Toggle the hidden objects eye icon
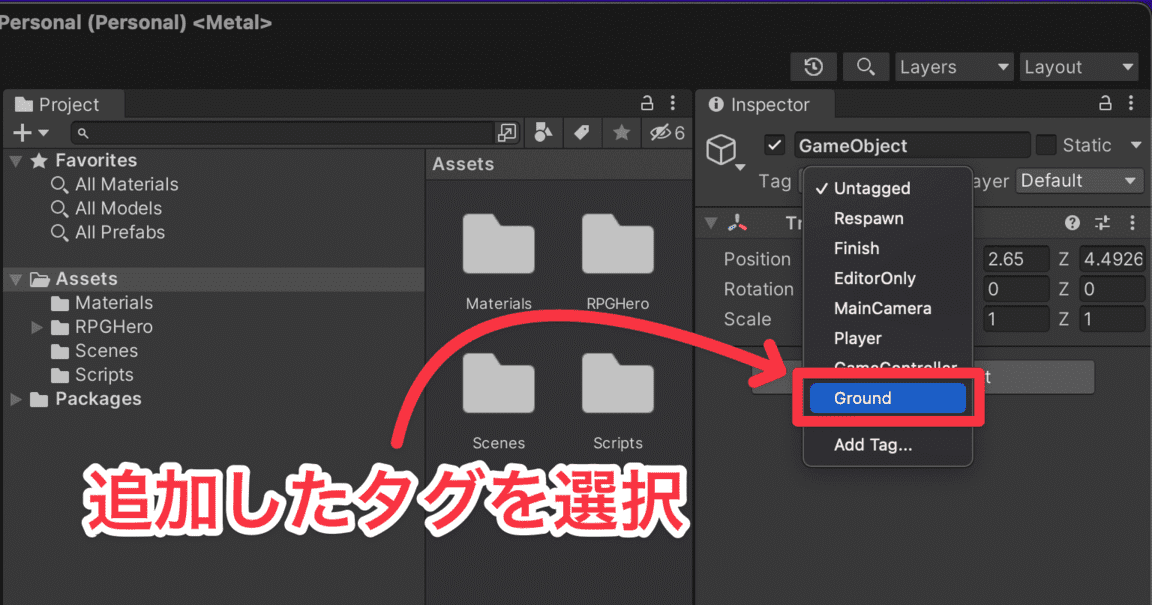This screenshot has width=1152, height=605. (x=658, y=131)
